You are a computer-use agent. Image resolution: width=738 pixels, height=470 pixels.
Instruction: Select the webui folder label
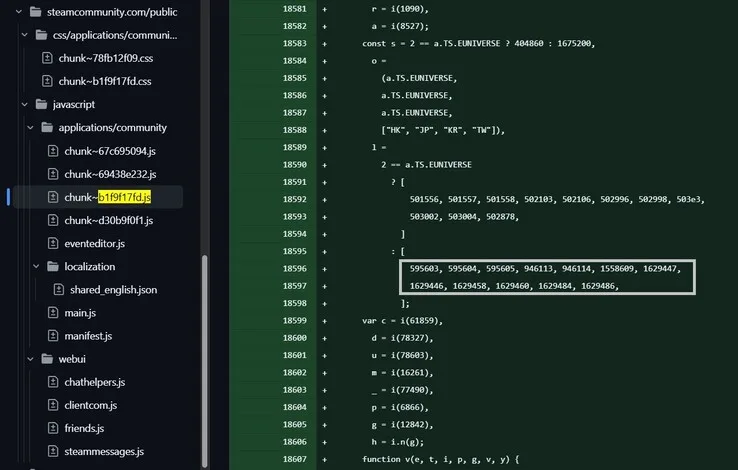[72, 359]
